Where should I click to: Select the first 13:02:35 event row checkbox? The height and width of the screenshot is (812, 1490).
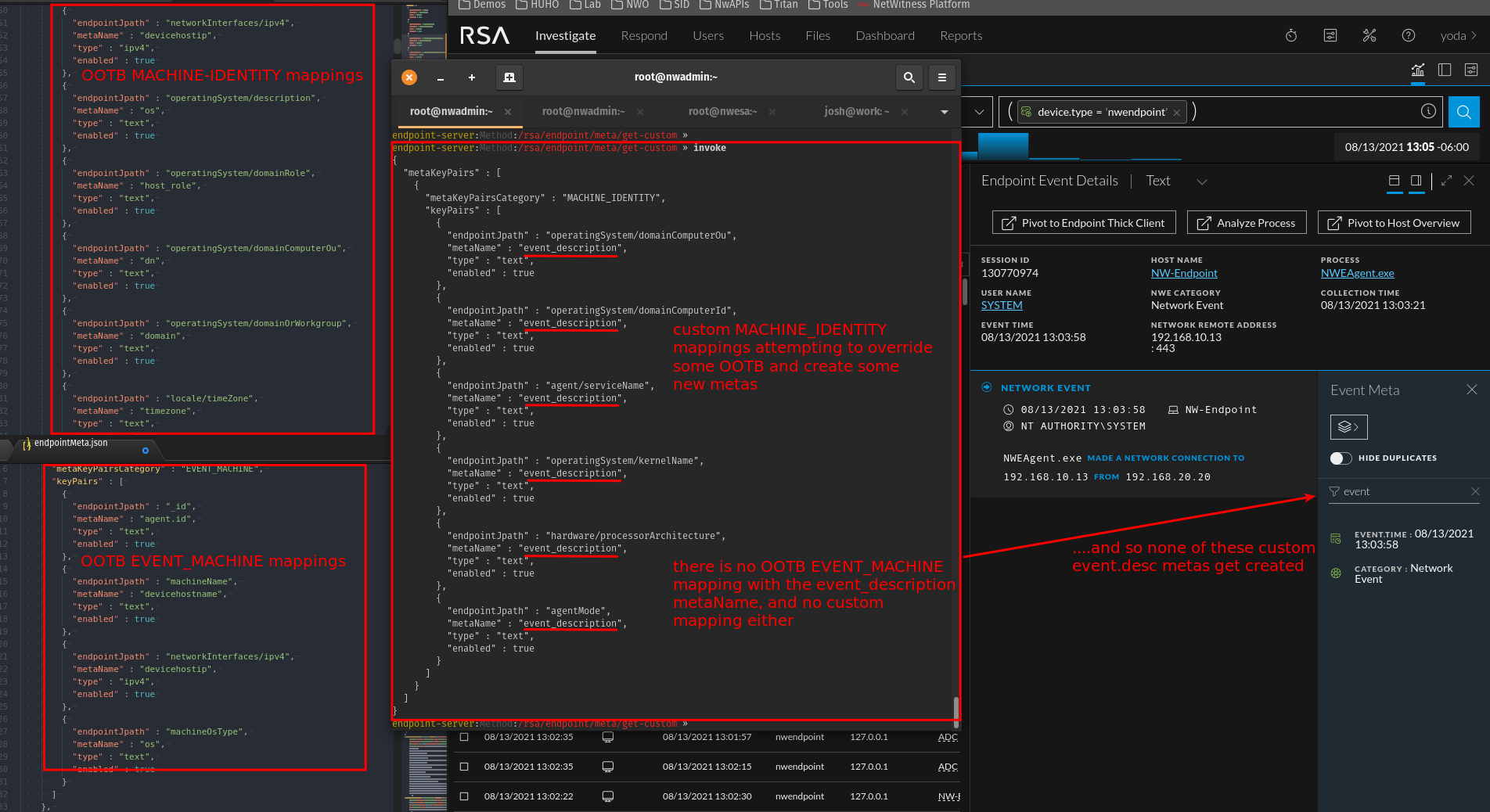tap(464, 737)
